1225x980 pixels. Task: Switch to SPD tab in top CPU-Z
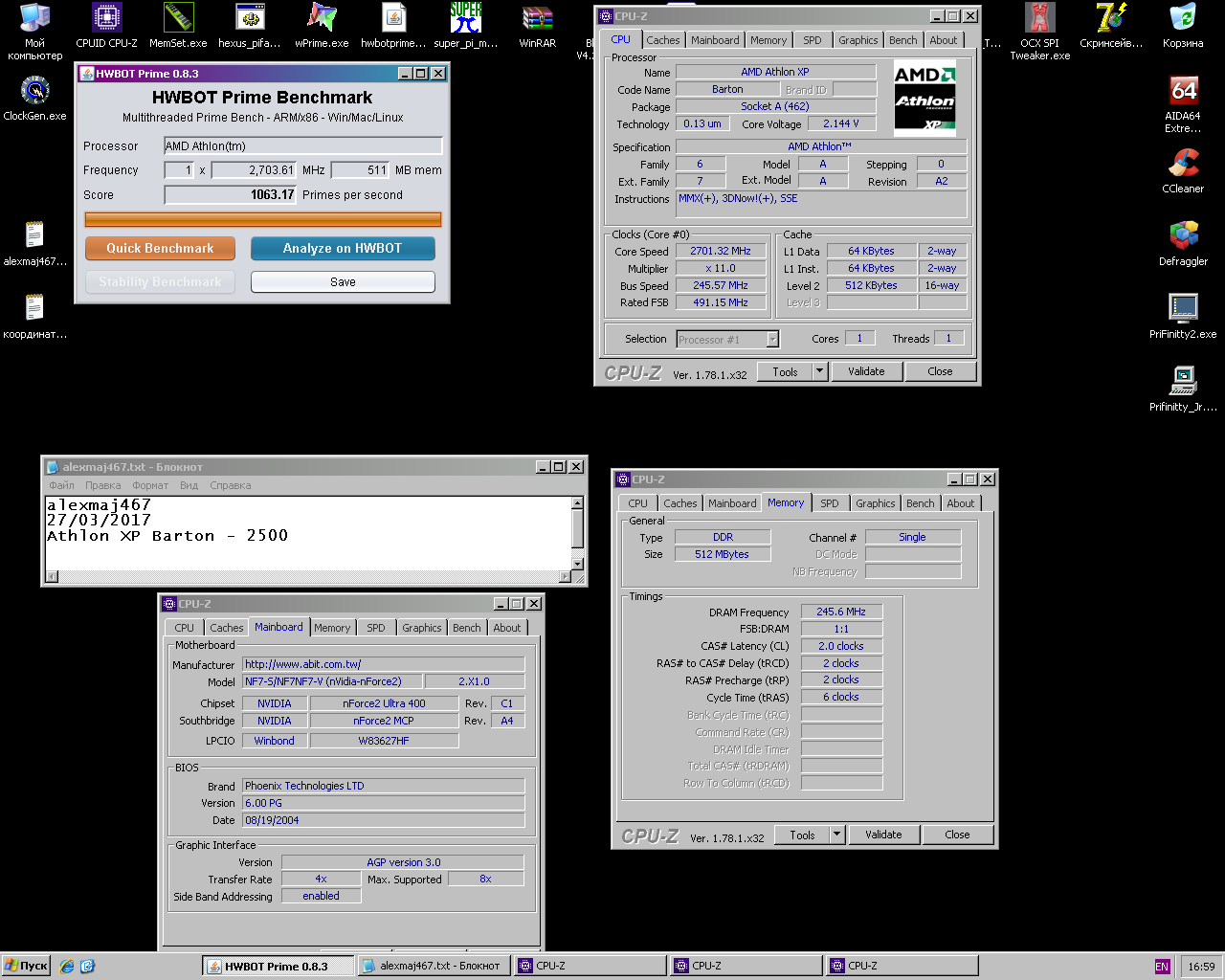coord(812,40)
